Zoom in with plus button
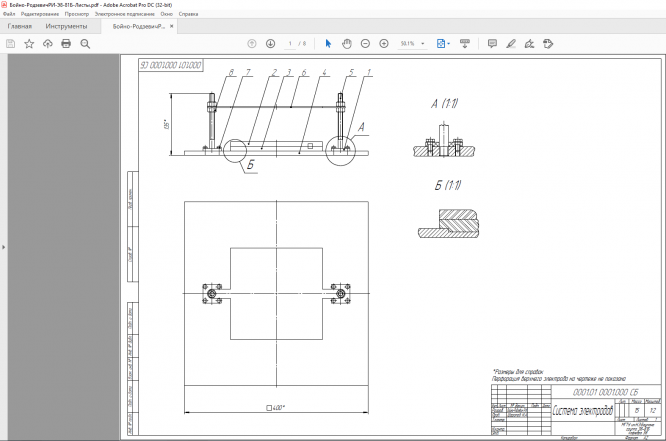 [x=384, y=44]
